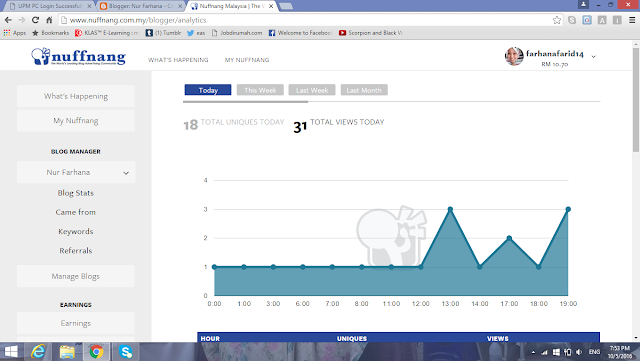The image size is (640, 361).
Task: Click the Manage Blogs button
Action: click(x=76, y=276)
